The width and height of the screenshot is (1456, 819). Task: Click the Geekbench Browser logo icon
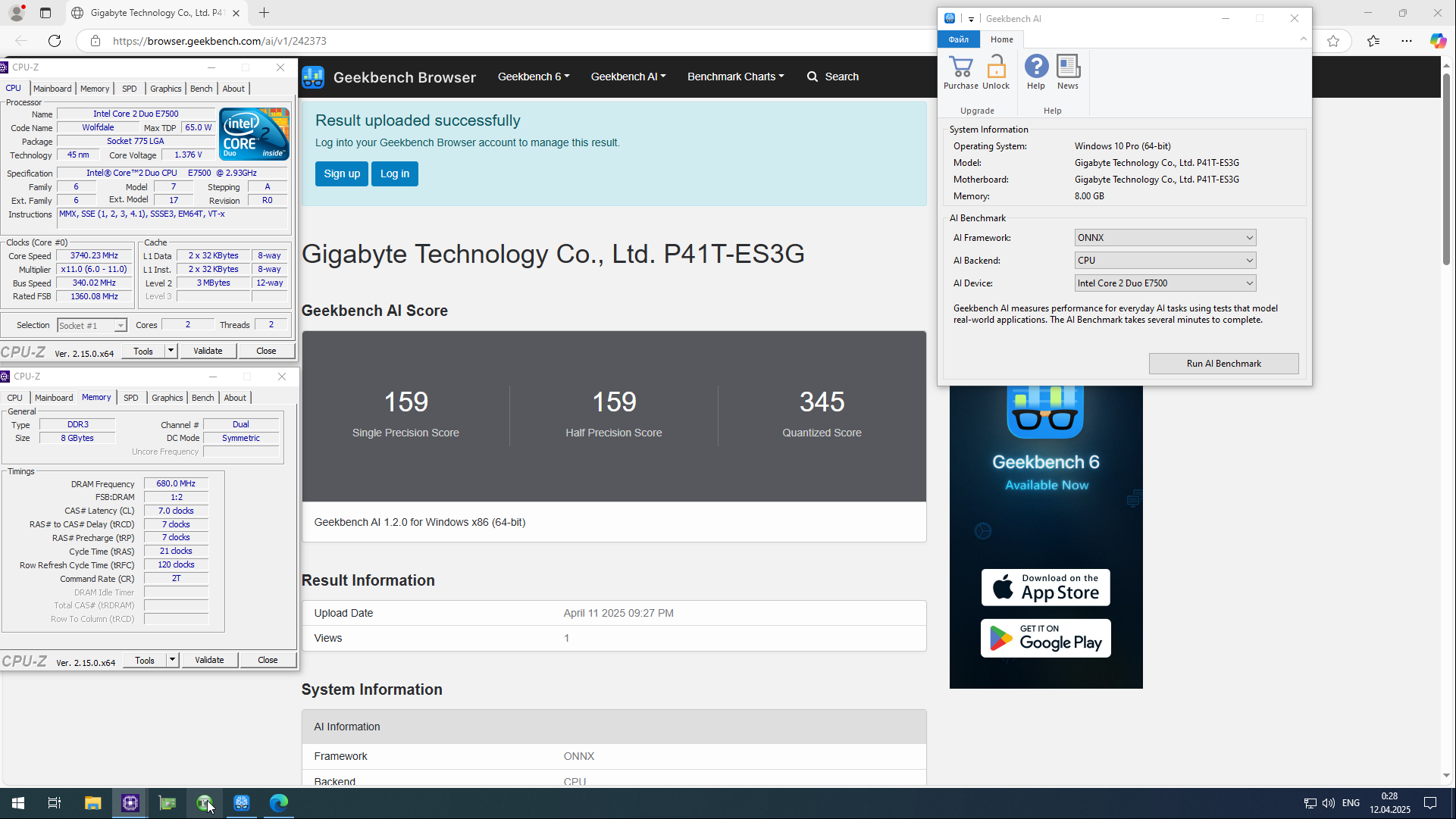(x=313, y=77)
